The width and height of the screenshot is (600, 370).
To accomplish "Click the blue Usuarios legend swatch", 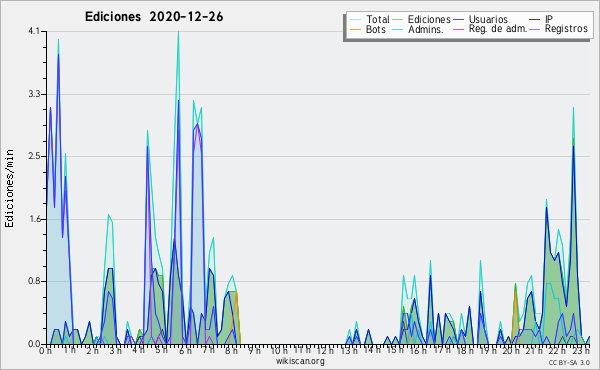I will point(458,20).
